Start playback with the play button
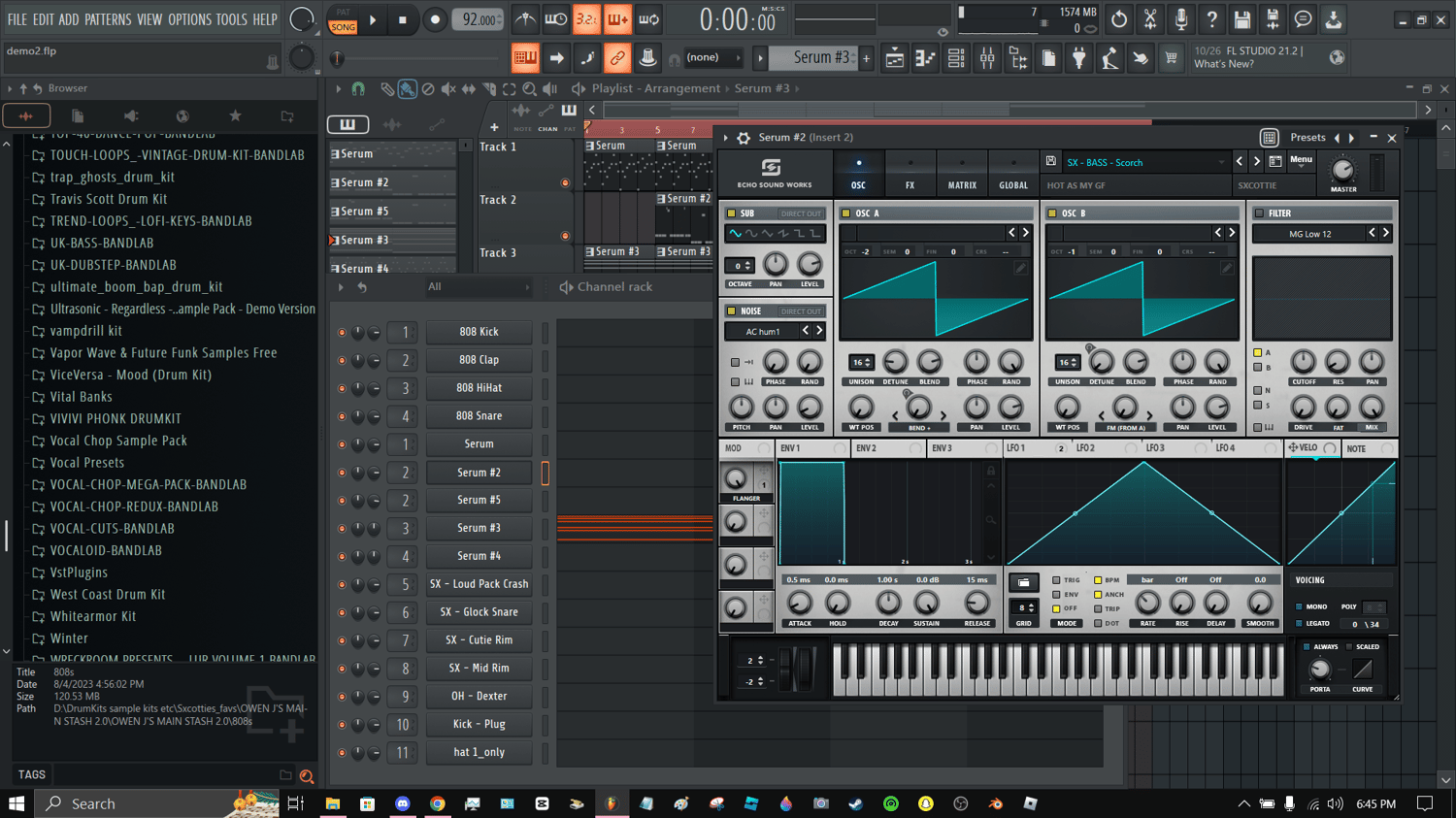The width and height of the screenshot is (1456, 818). (x=373, y=19)
